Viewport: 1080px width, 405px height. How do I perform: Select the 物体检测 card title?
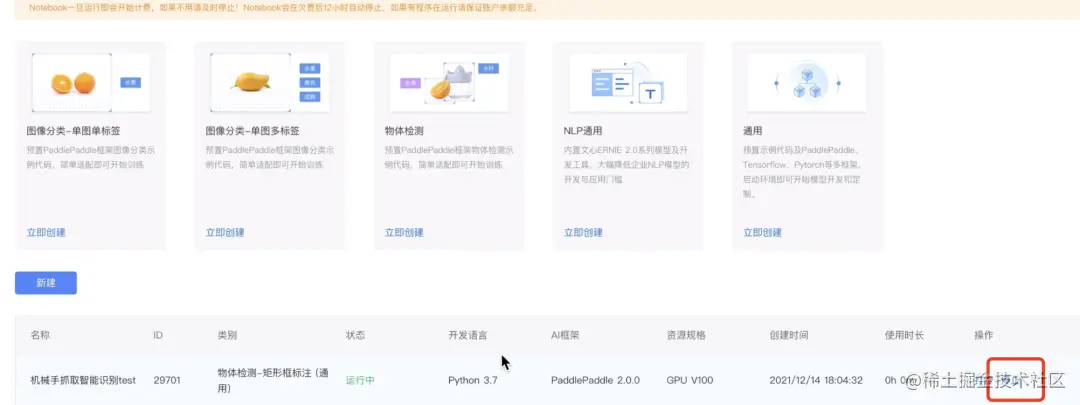(x=404, y=131)
